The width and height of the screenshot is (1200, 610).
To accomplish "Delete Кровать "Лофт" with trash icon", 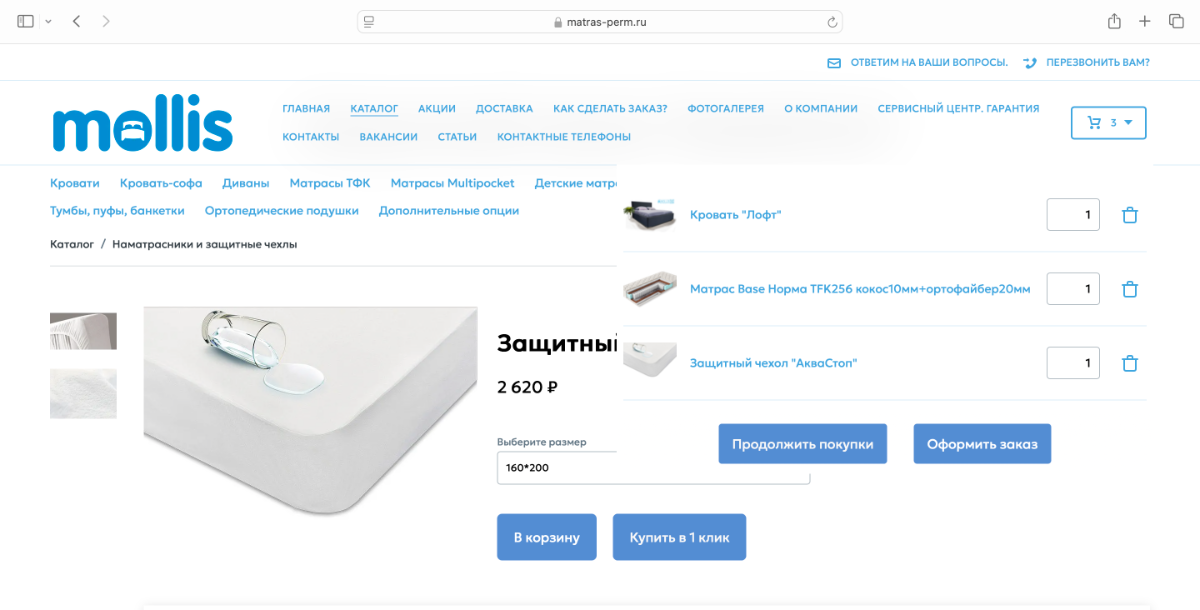I will click(x=1130, y=215).
